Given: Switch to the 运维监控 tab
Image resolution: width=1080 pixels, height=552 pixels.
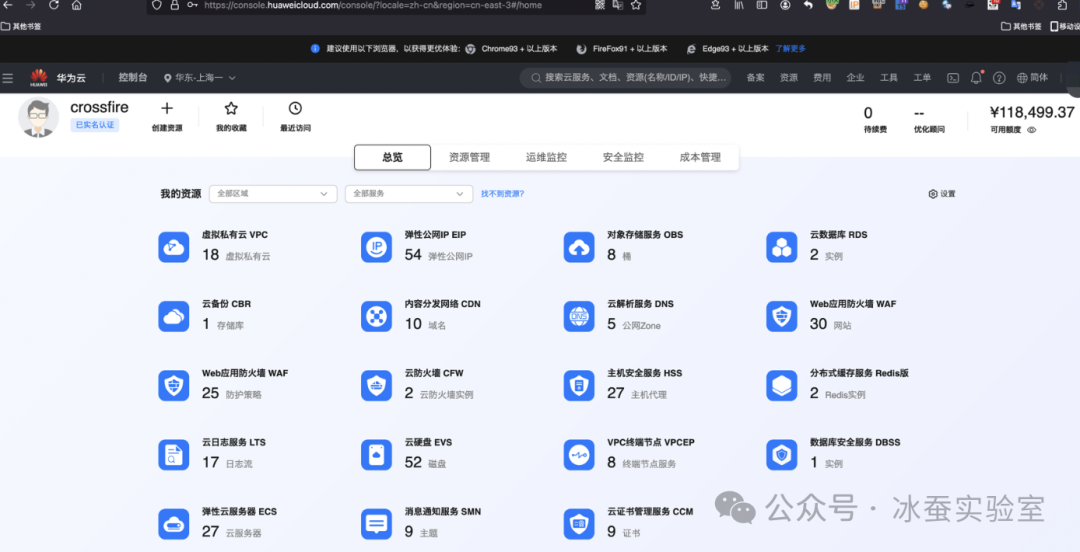Looking at the screenshot, I should (x=546, y=157).
